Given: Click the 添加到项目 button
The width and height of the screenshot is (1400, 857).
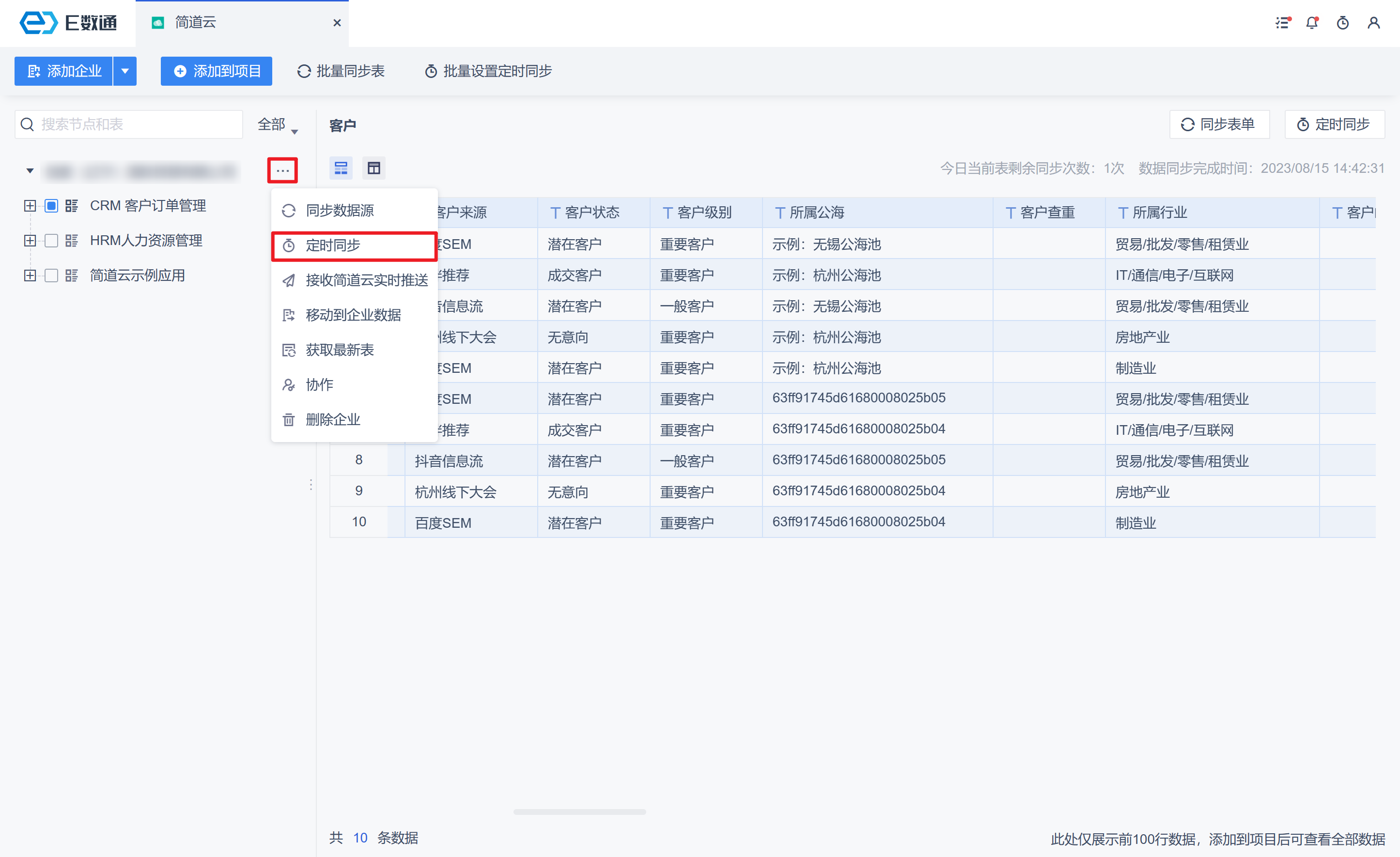Looking at the screenshot, I should [216, 71].
